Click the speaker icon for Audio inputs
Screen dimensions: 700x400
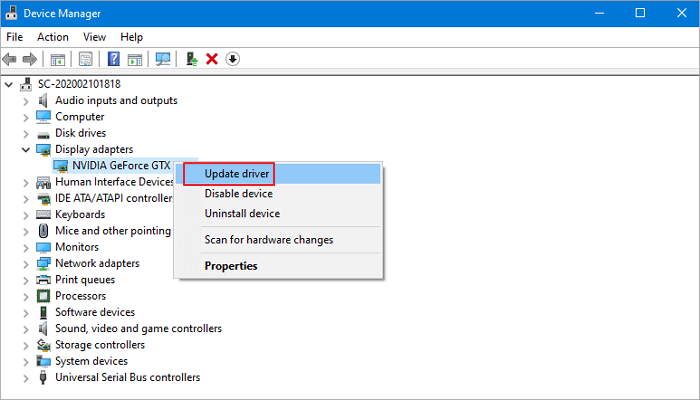point(43,100)
